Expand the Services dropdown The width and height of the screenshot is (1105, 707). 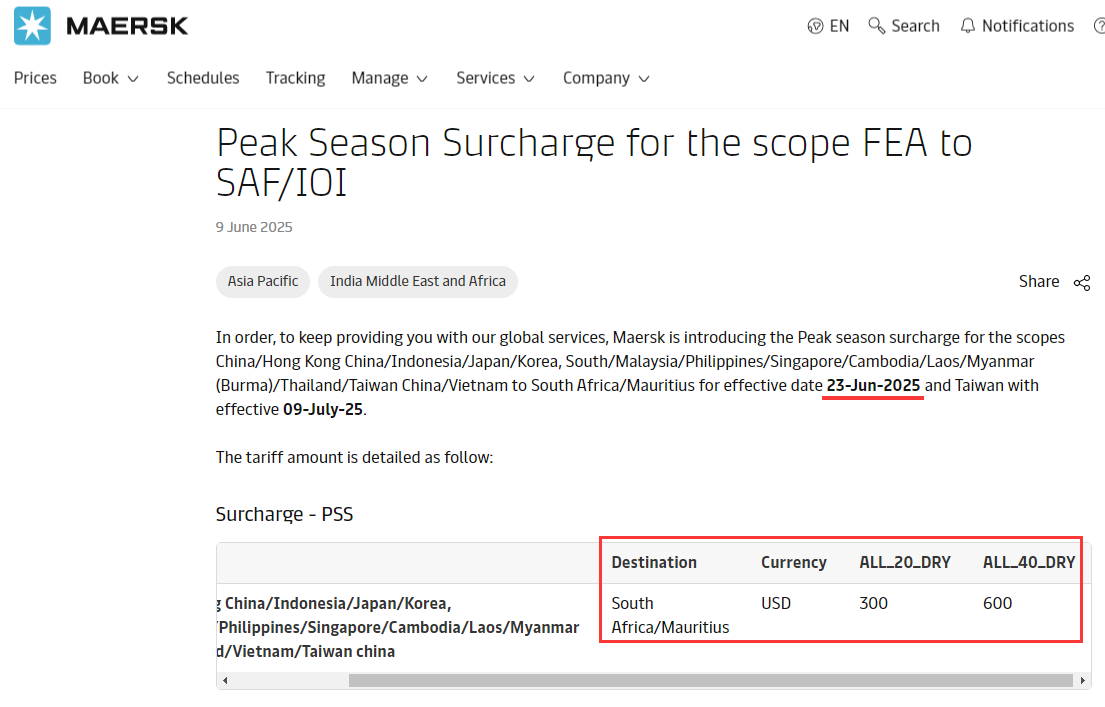pyautogui.click(x=495, y=78)
